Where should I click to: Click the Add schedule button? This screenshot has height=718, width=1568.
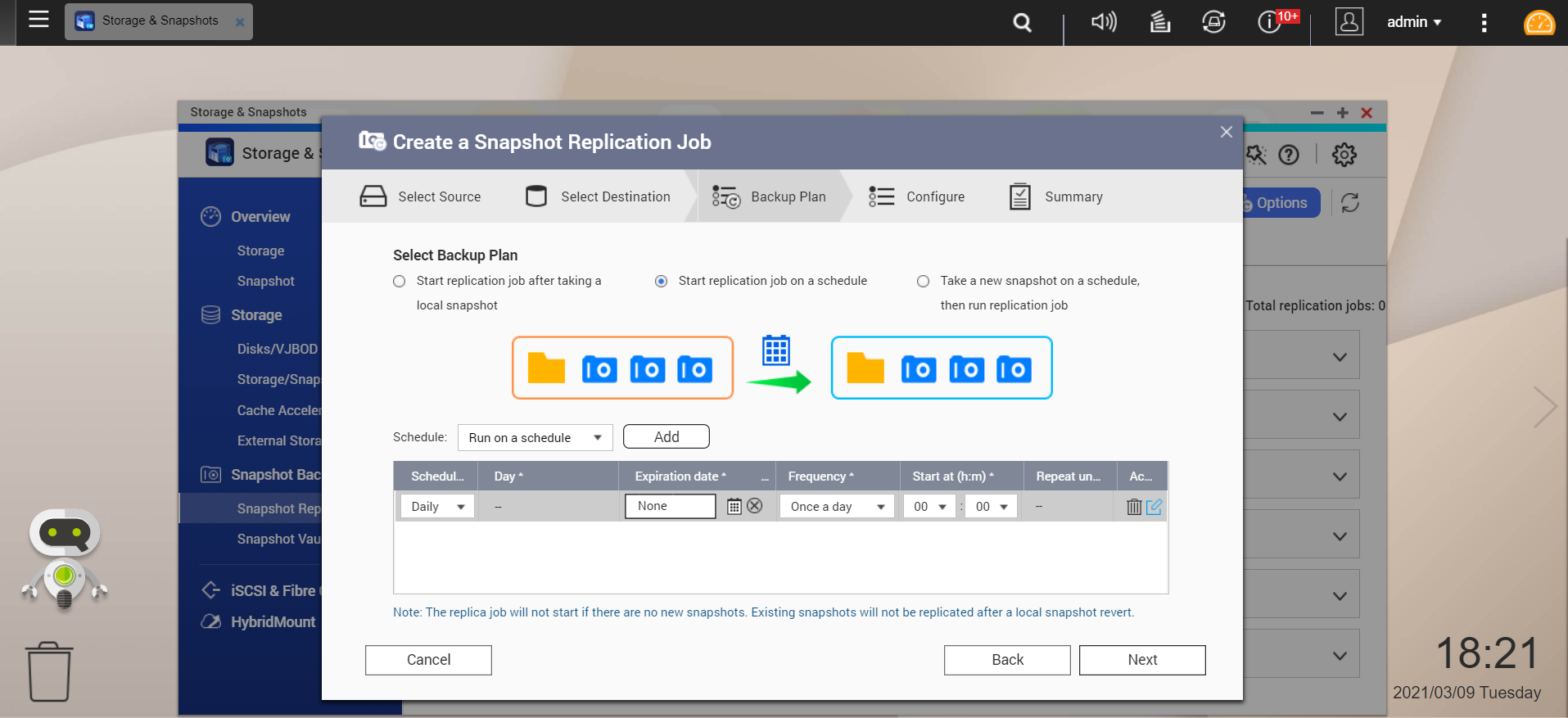[666, 437]
